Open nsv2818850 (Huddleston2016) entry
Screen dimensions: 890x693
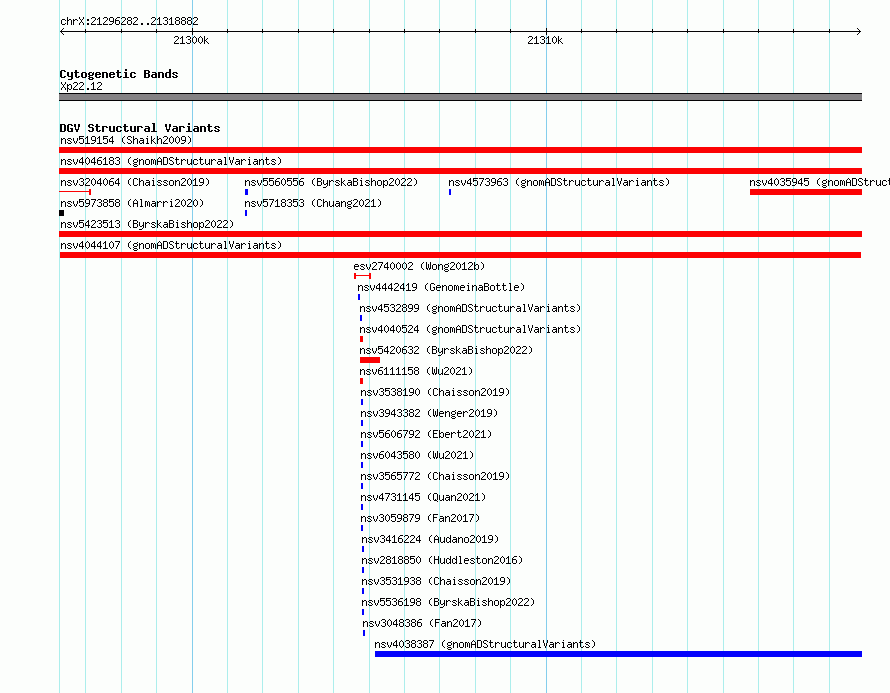(442, 560)
